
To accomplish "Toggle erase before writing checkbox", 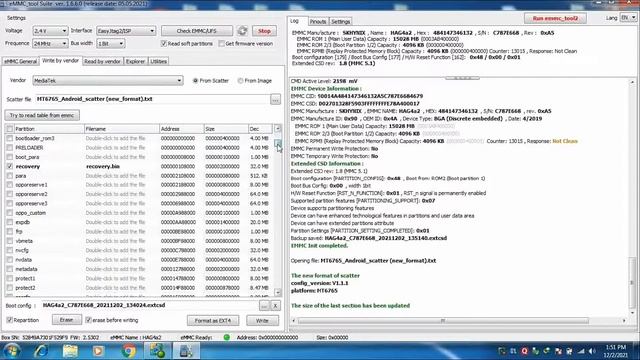I will (88, 320).
